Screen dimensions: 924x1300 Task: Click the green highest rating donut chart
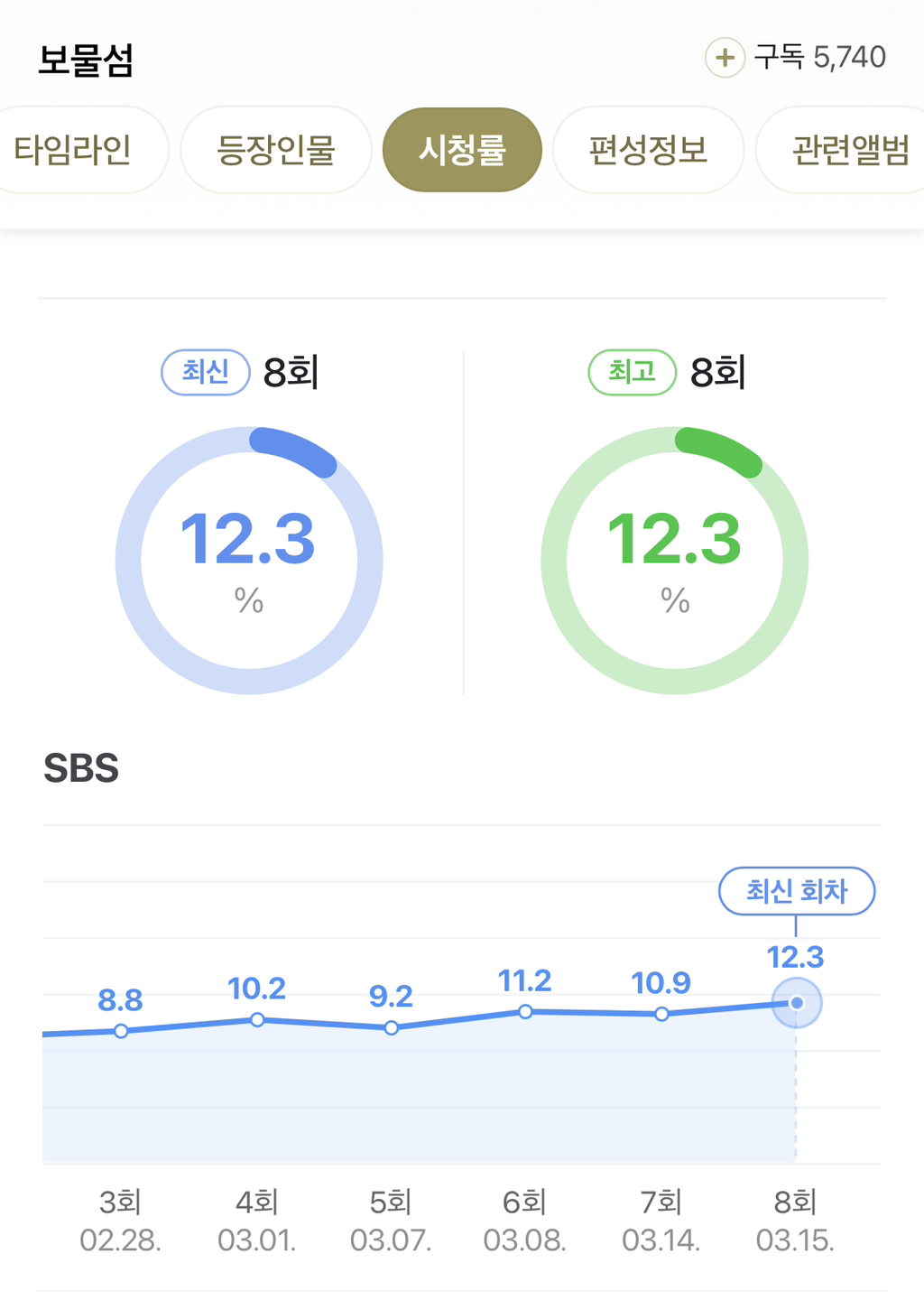pyautogui.click(x=675, y=561)
